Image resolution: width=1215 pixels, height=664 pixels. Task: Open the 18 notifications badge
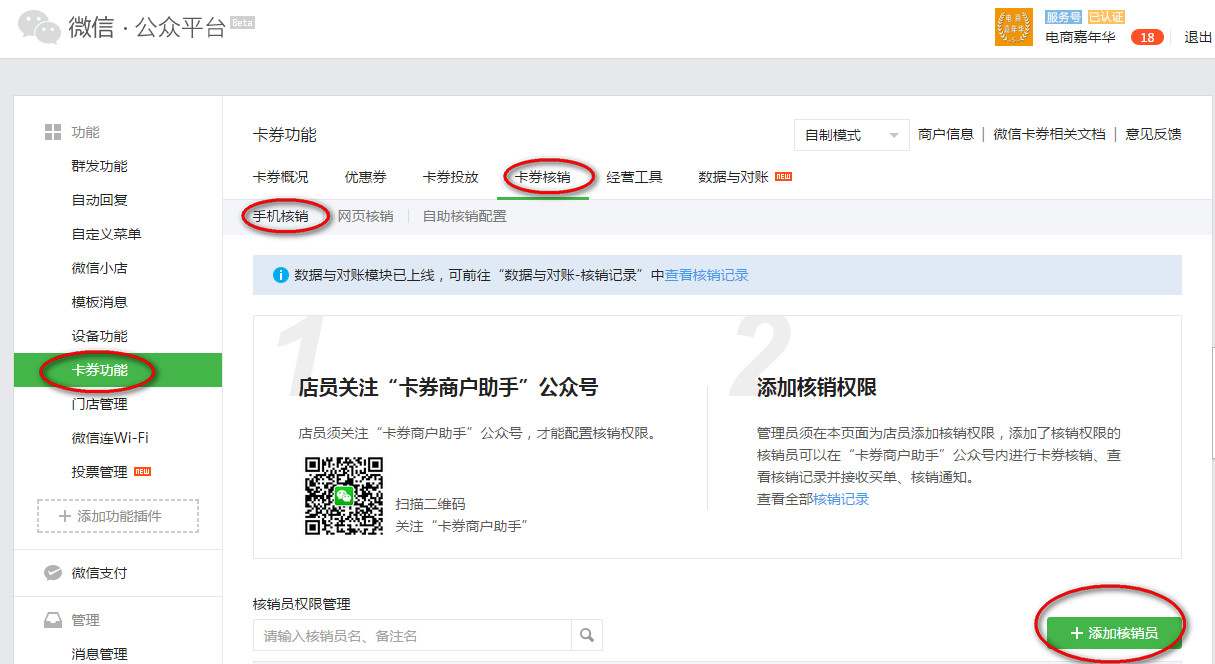[1147, 37]
